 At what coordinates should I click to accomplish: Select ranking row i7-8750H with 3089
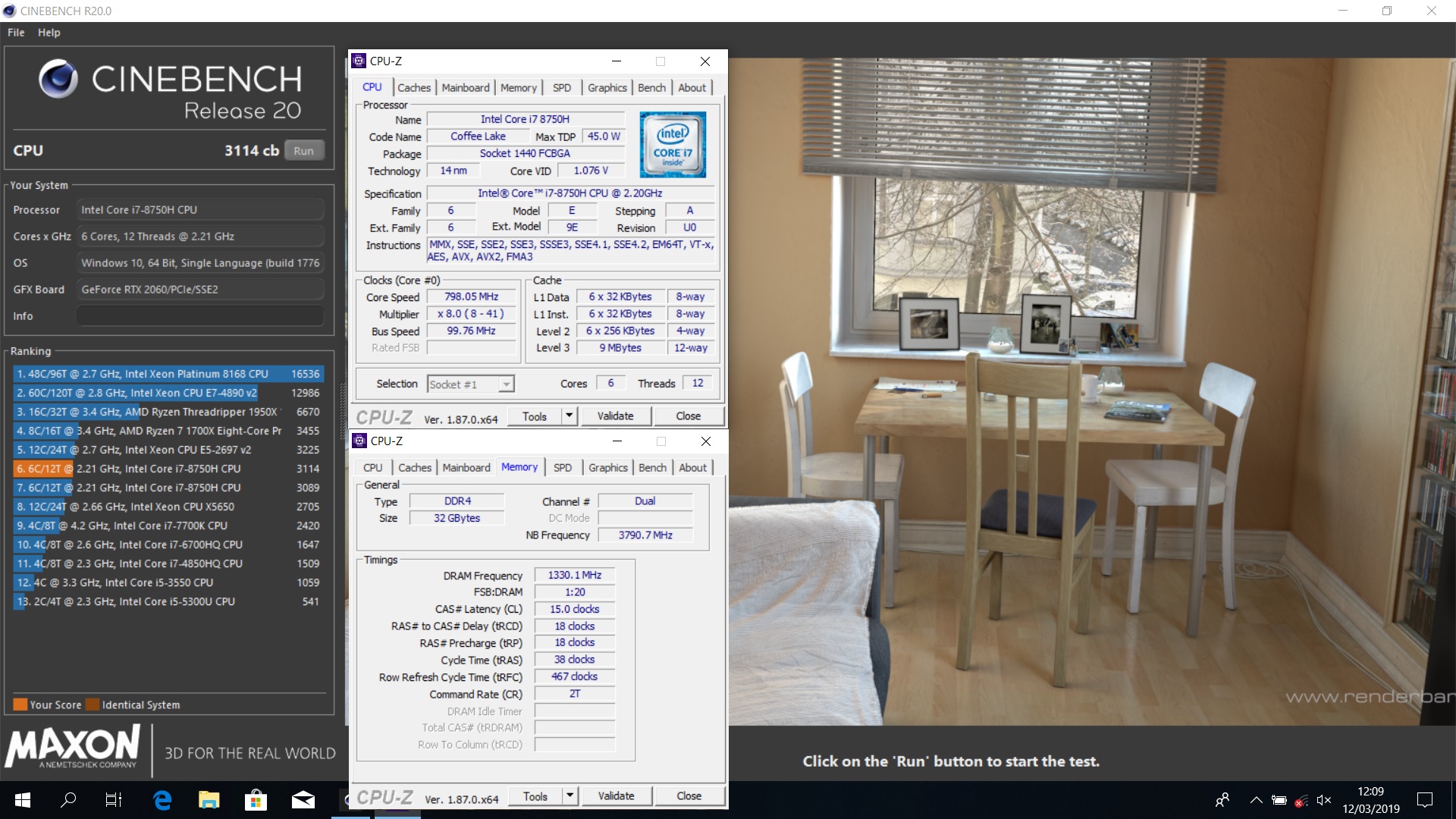pyautogui.click(x=168, y=488)
